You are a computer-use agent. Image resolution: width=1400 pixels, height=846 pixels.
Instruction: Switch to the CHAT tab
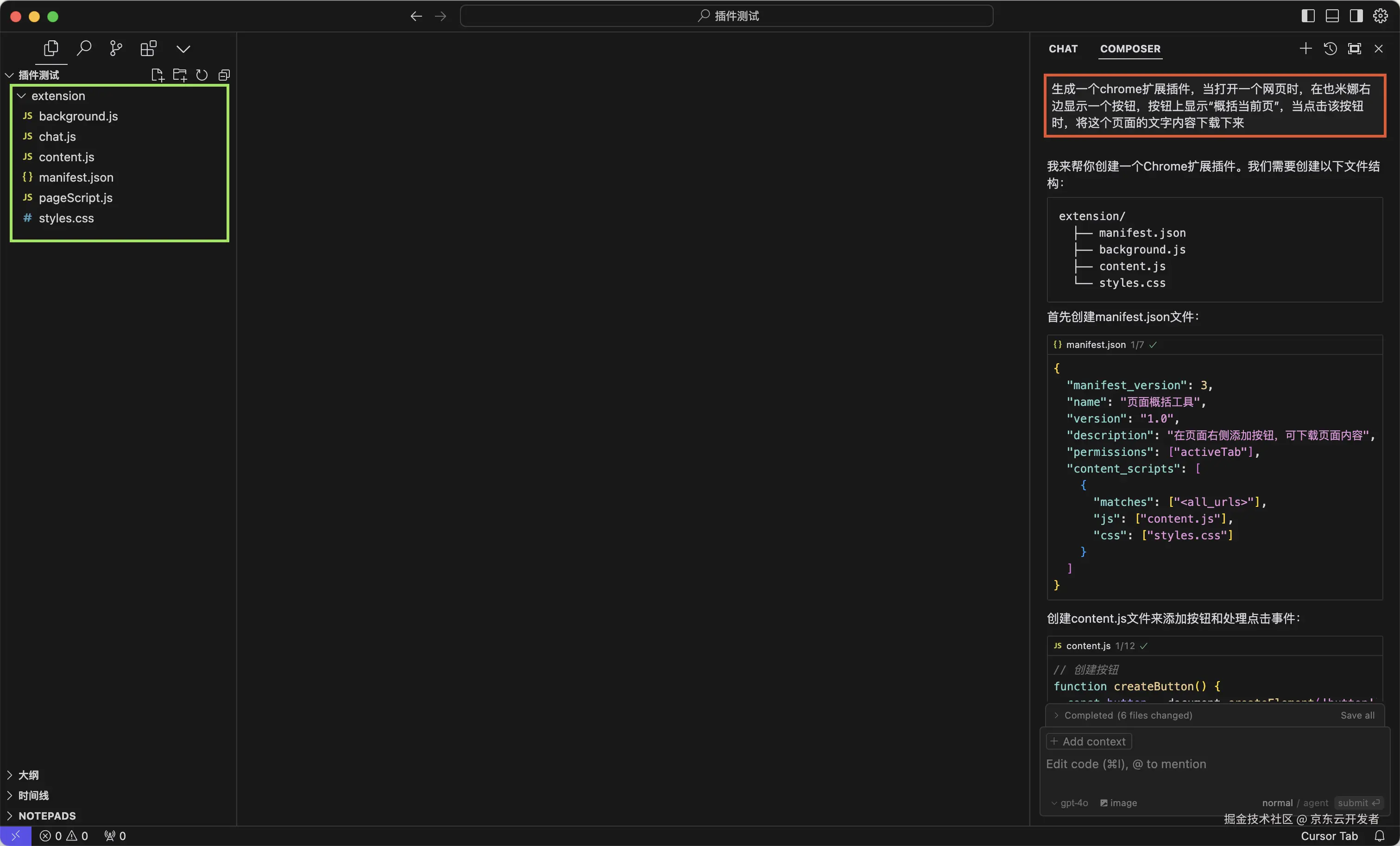[1062, 49]
